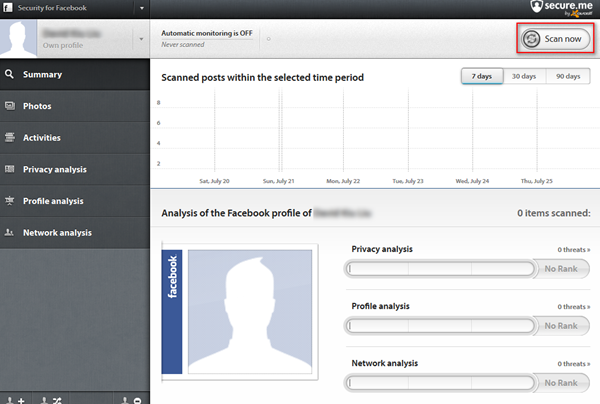Click the Activities list icon in sidebar

(9, 138)
